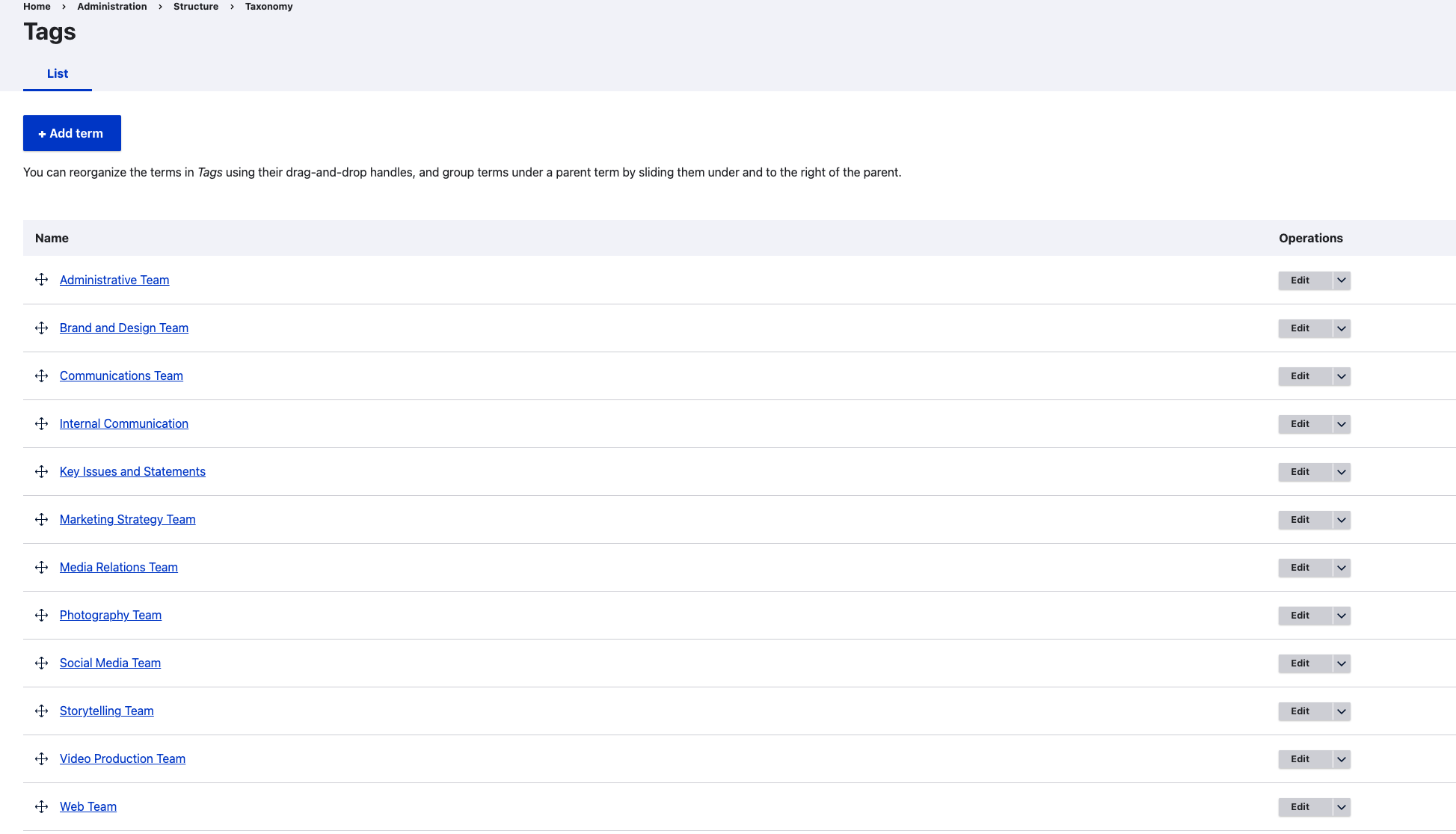
Task: Click the drag handle for Web Team
Action: coord(41,806)
